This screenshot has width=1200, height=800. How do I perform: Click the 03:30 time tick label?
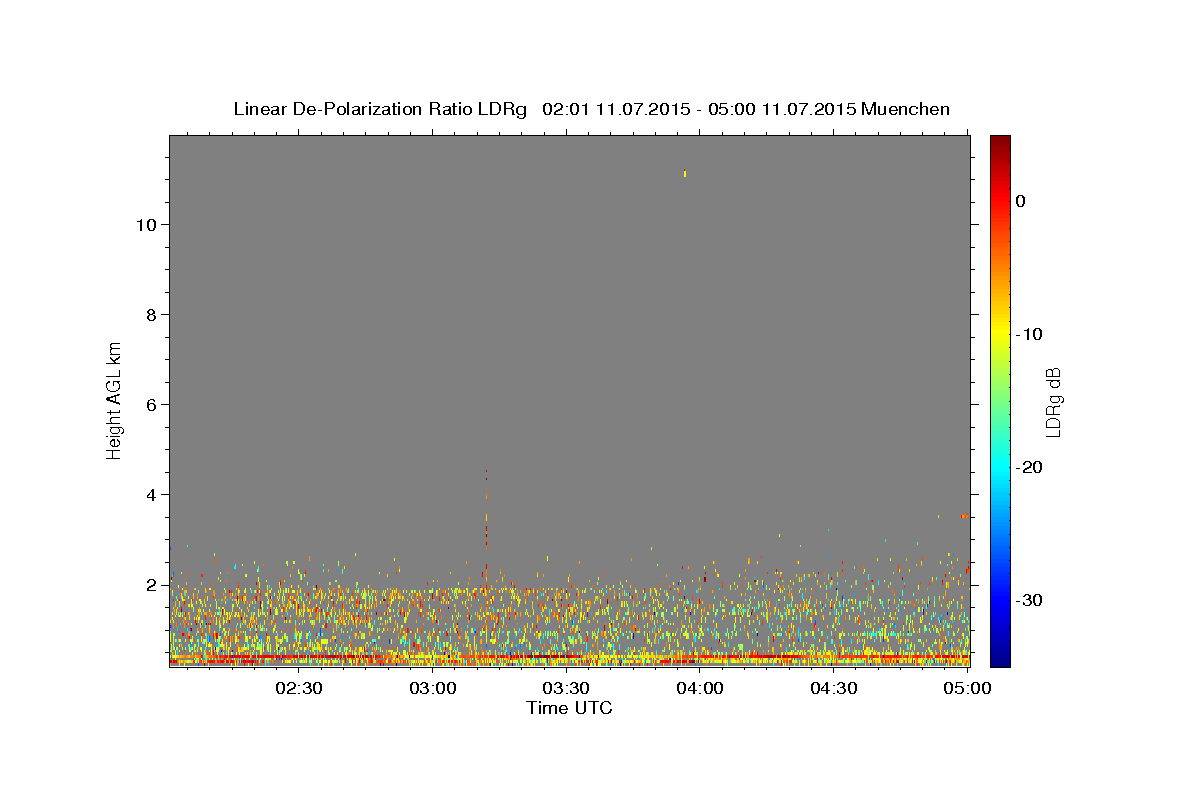[566, 689]
